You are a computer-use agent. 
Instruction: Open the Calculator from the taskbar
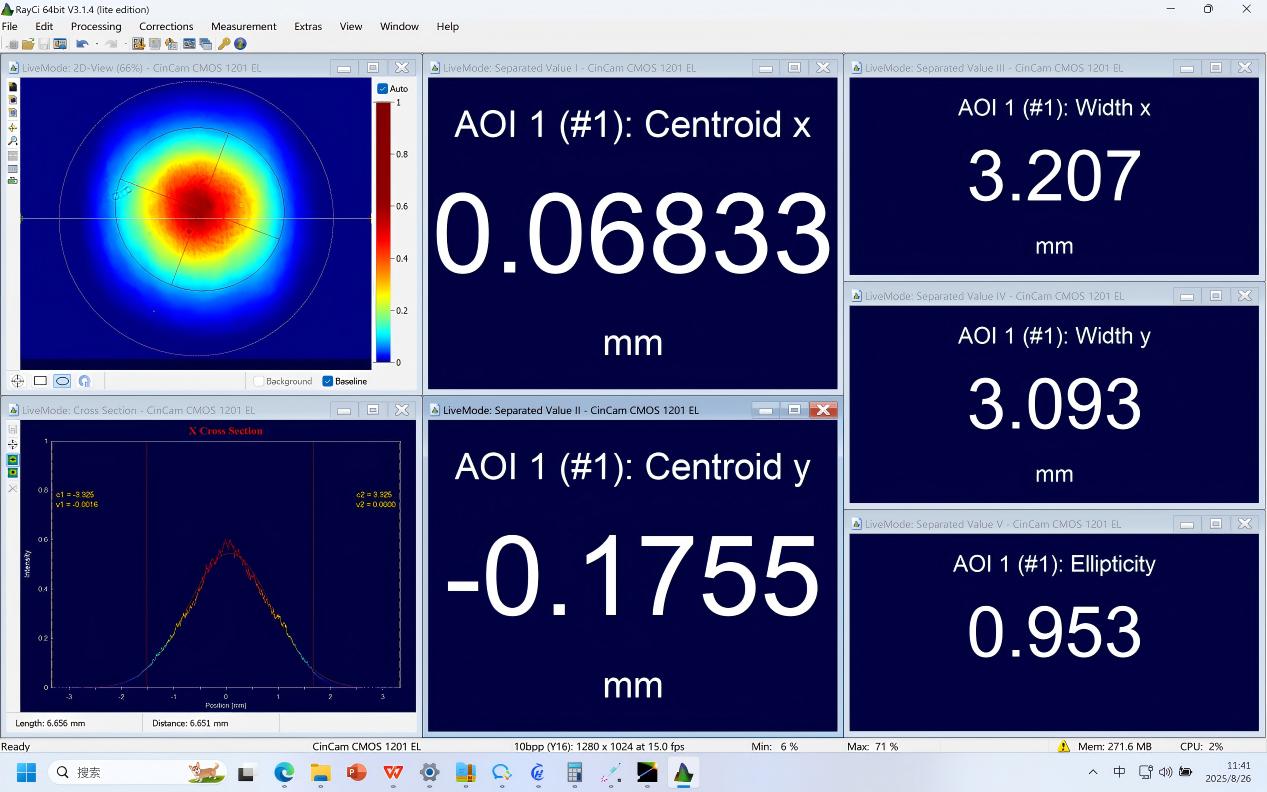[x=574, y=772]
